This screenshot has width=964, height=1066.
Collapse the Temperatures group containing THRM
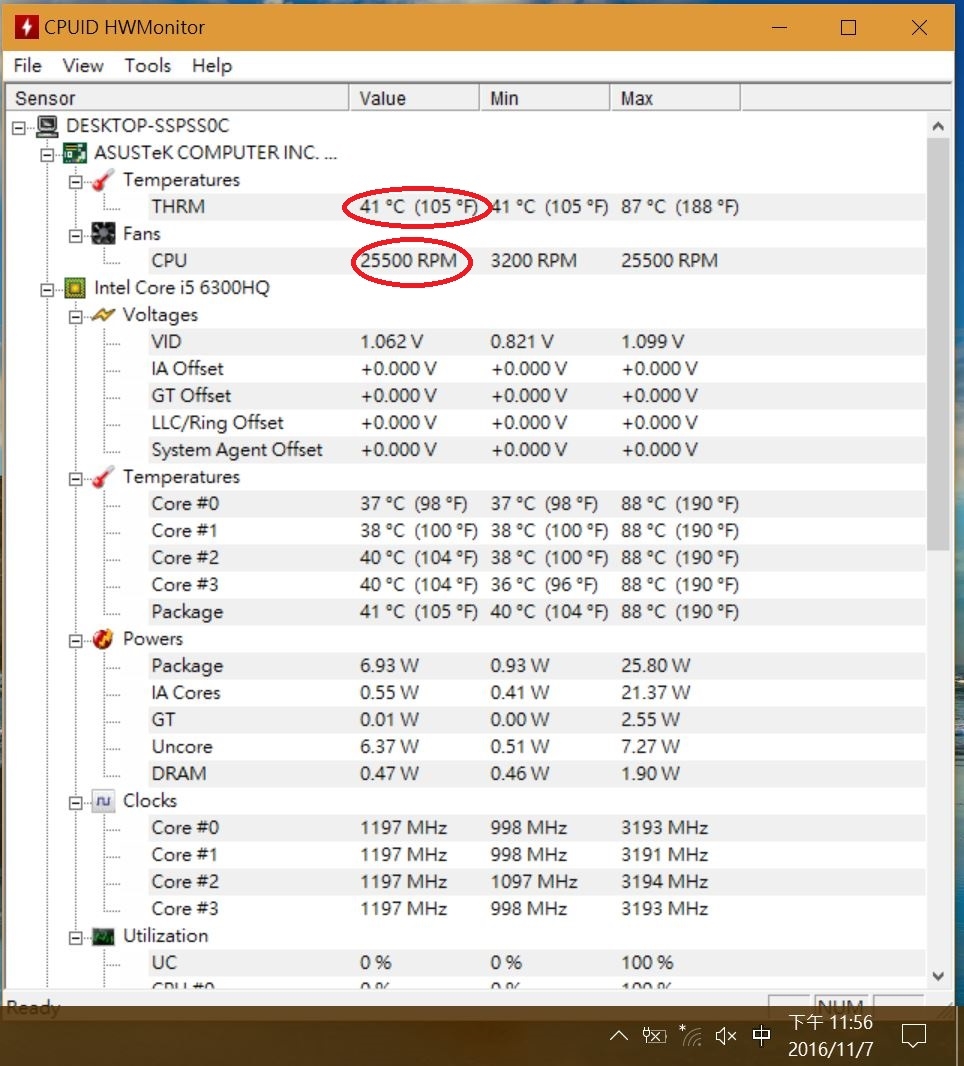click(75, 182)
